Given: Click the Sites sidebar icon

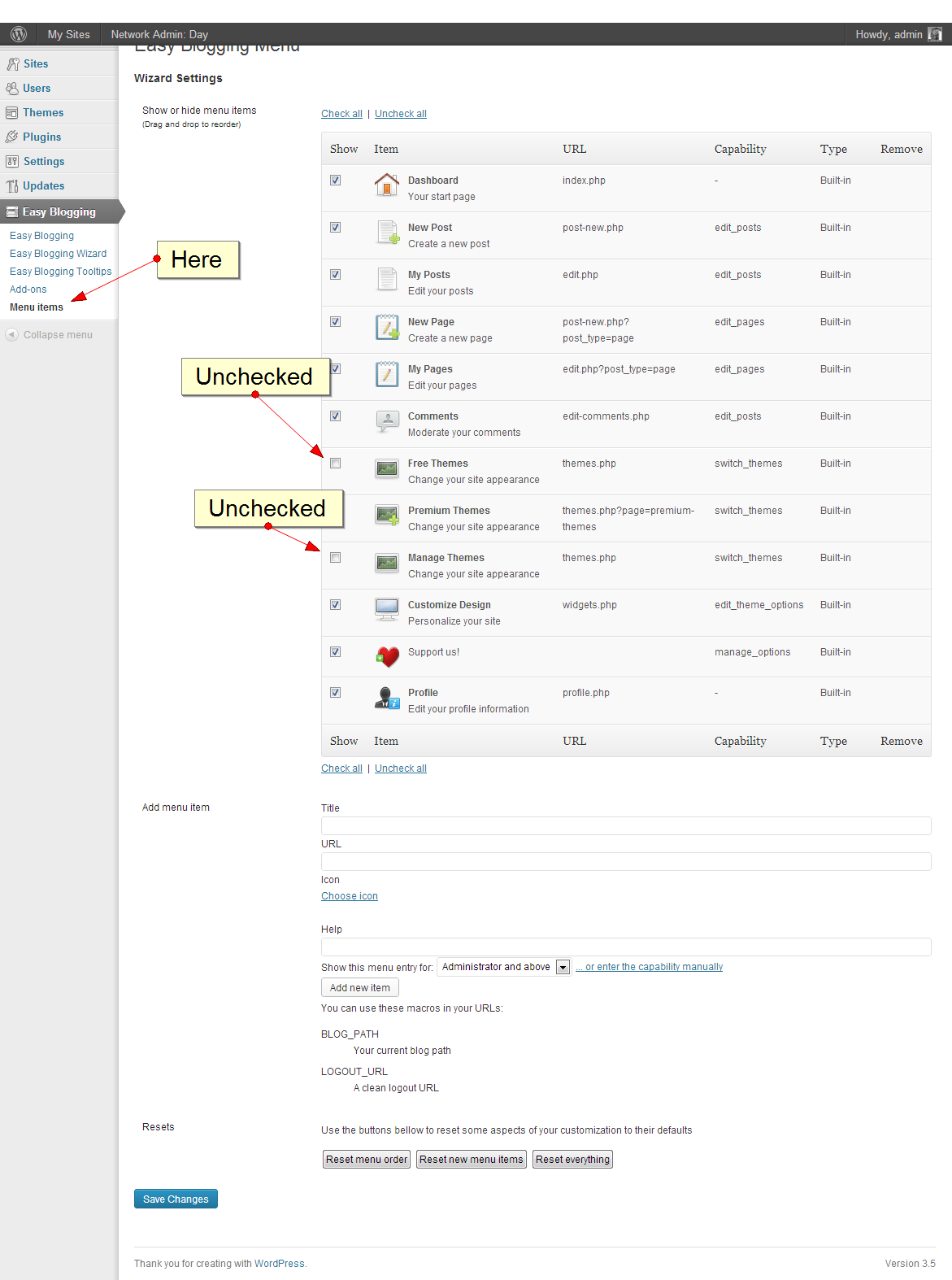Looking at the screenshot, I should (12, 64).
